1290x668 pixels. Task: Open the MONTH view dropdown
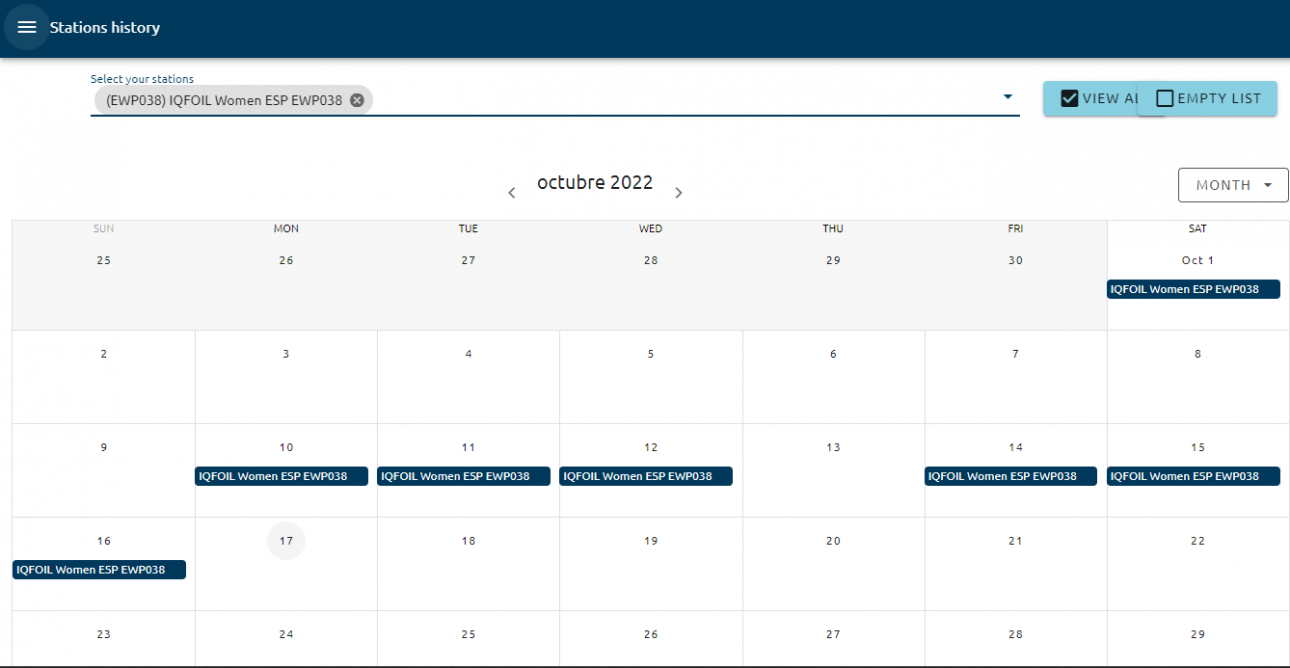click(x=1233, y=185)
